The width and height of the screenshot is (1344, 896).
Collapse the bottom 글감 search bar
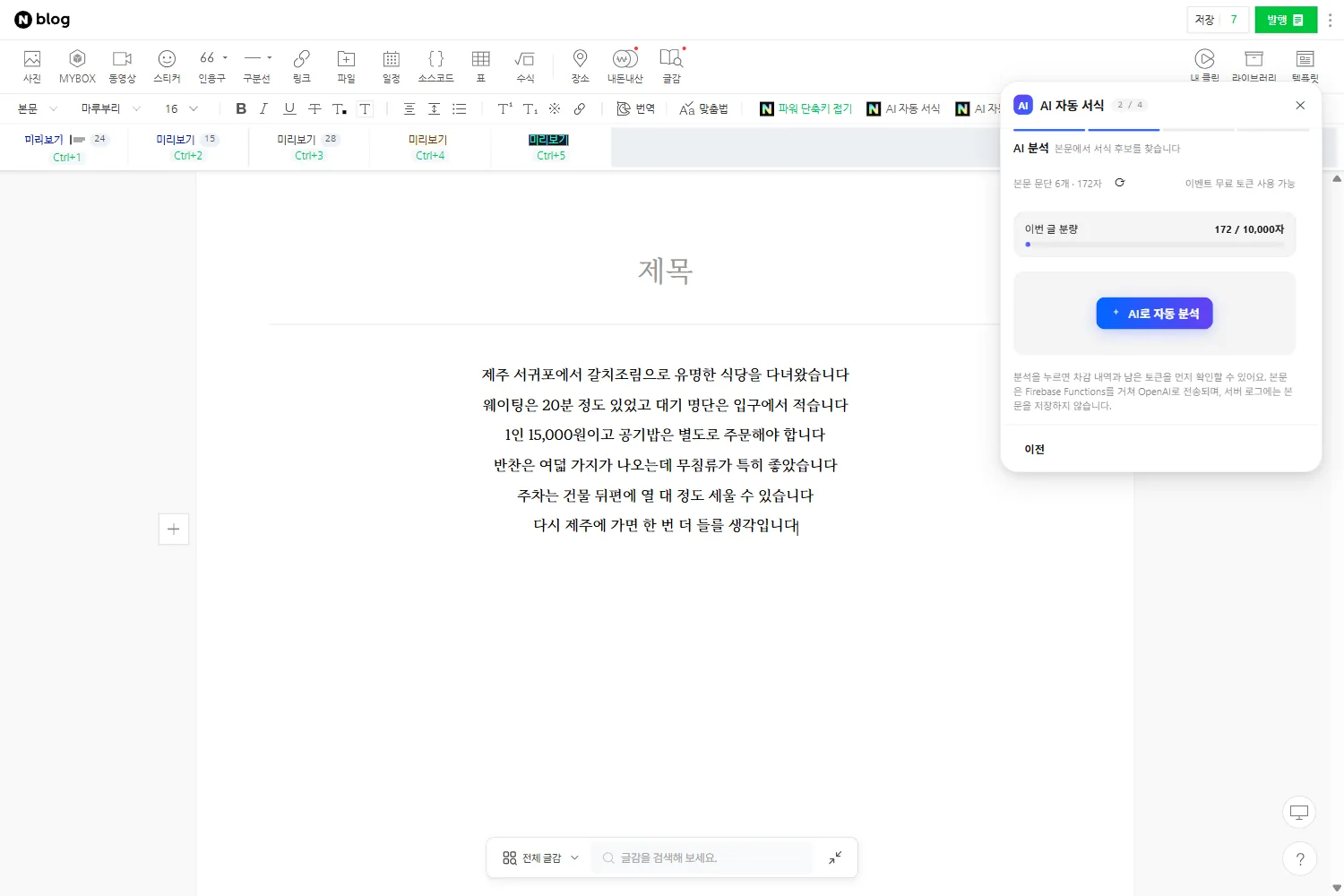point(835,857)
